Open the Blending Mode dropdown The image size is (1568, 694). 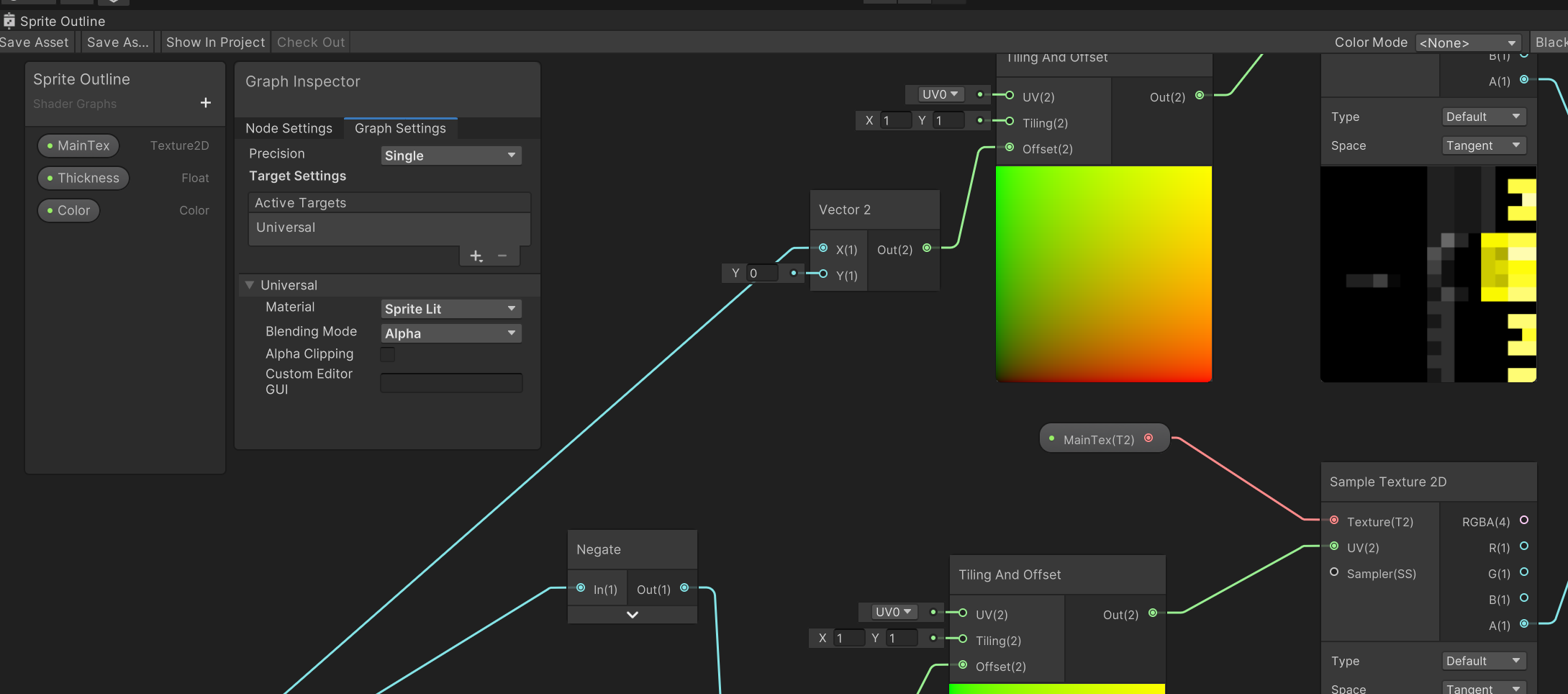coord(450,333)
